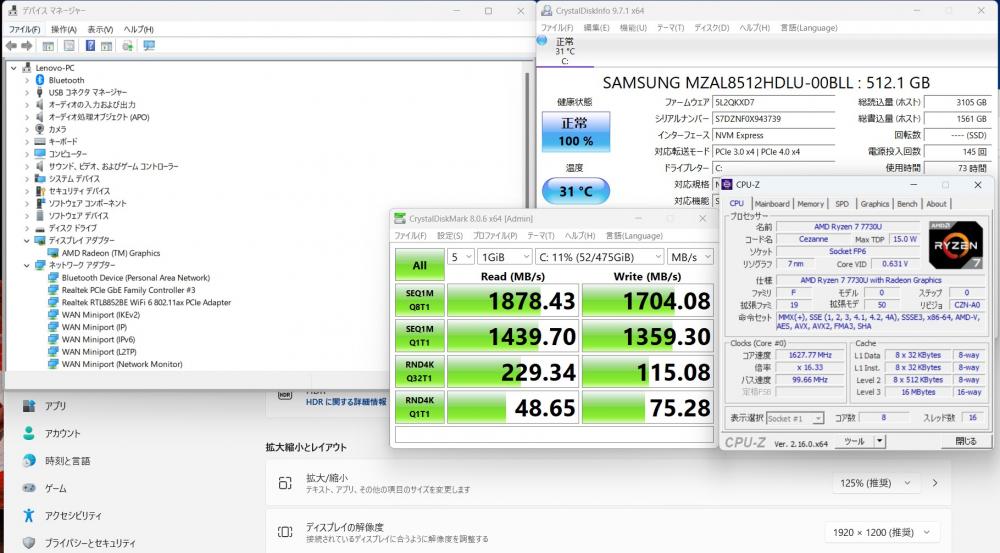Open ゲーム settings in the sidebar
The height and width of the screenshot is (553, 1000).
click(55, 488)
